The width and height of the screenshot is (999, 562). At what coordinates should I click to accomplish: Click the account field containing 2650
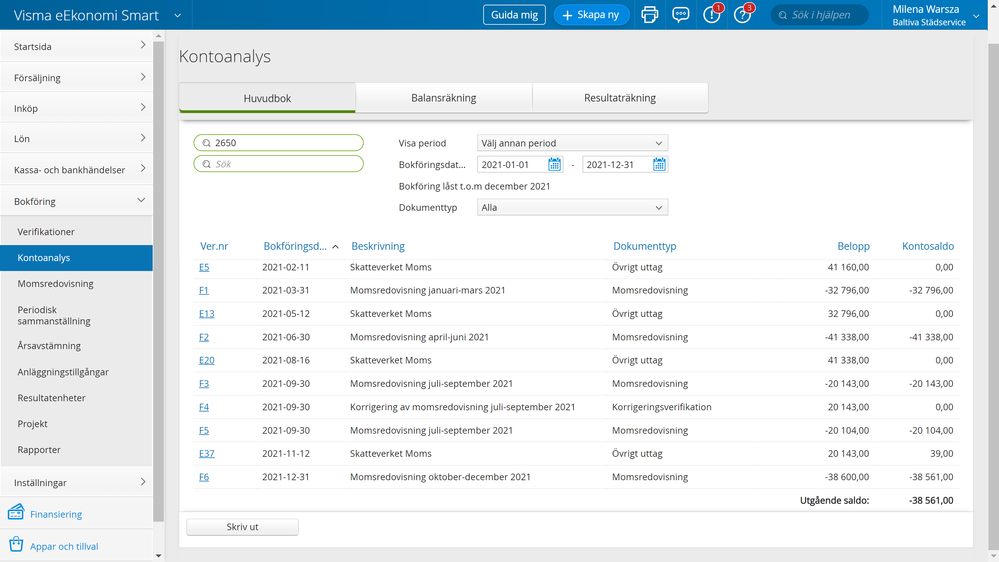coord(278,143)
